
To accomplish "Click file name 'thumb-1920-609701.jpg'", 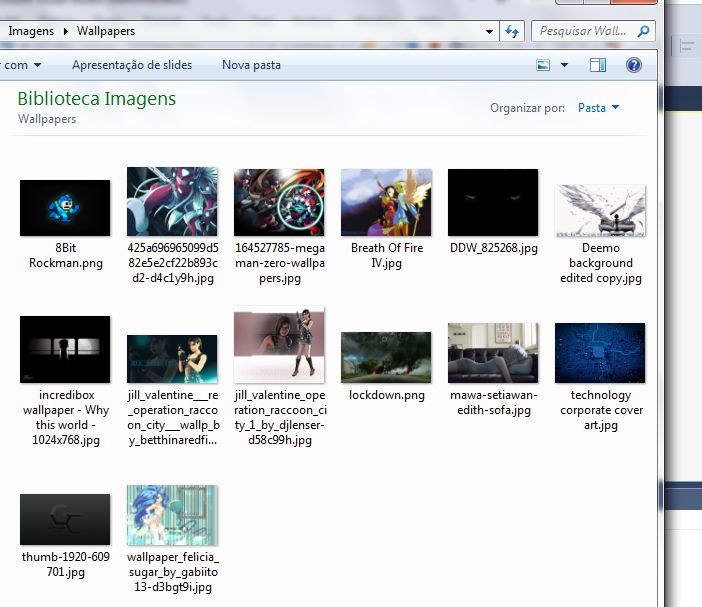I will click(66, 564).
